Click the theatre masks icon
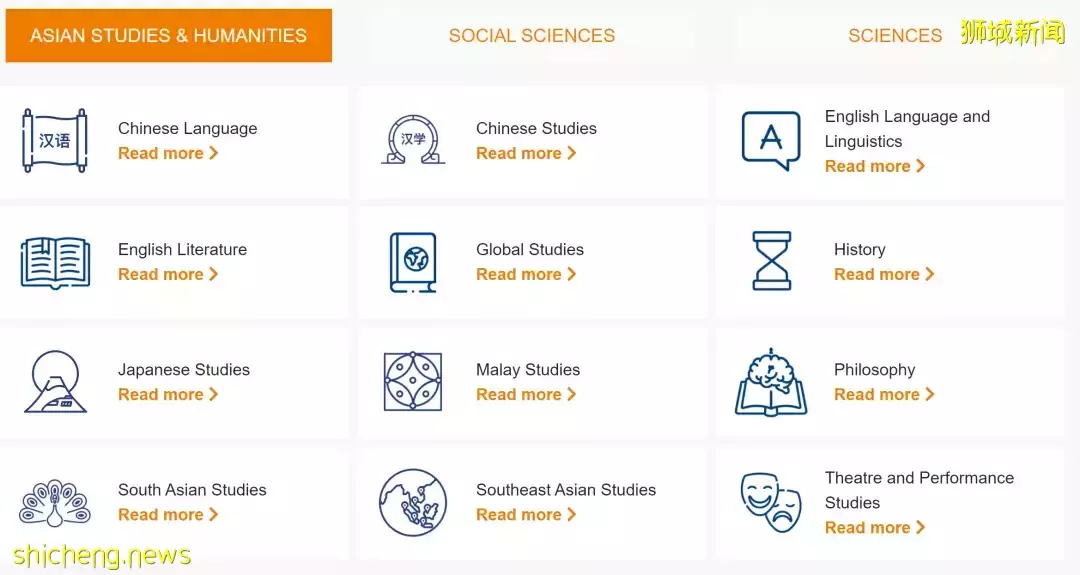This screenshot has height=575, width=1080. (771, 503)
